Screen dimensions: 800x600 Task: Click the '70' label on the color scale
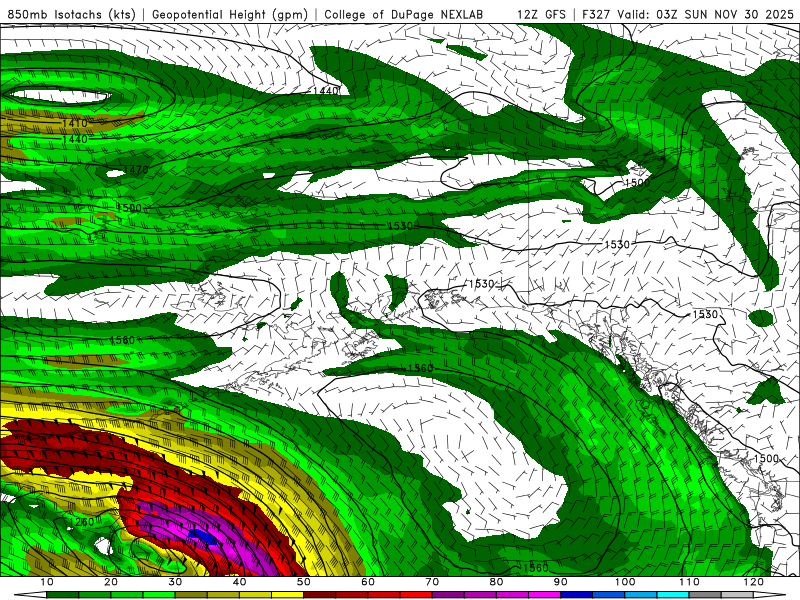432,582
